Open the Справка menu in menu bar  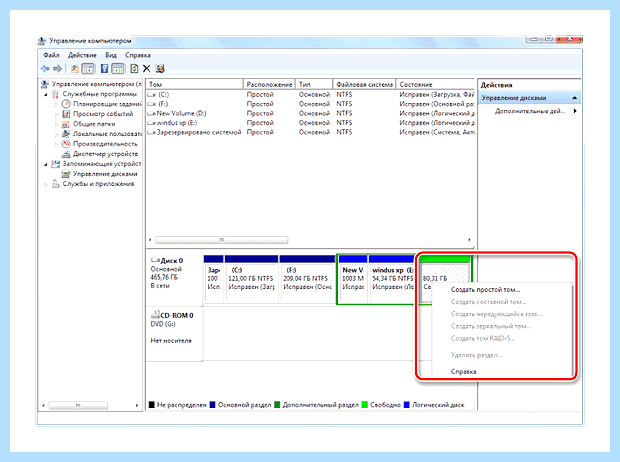tap(138, 55)
